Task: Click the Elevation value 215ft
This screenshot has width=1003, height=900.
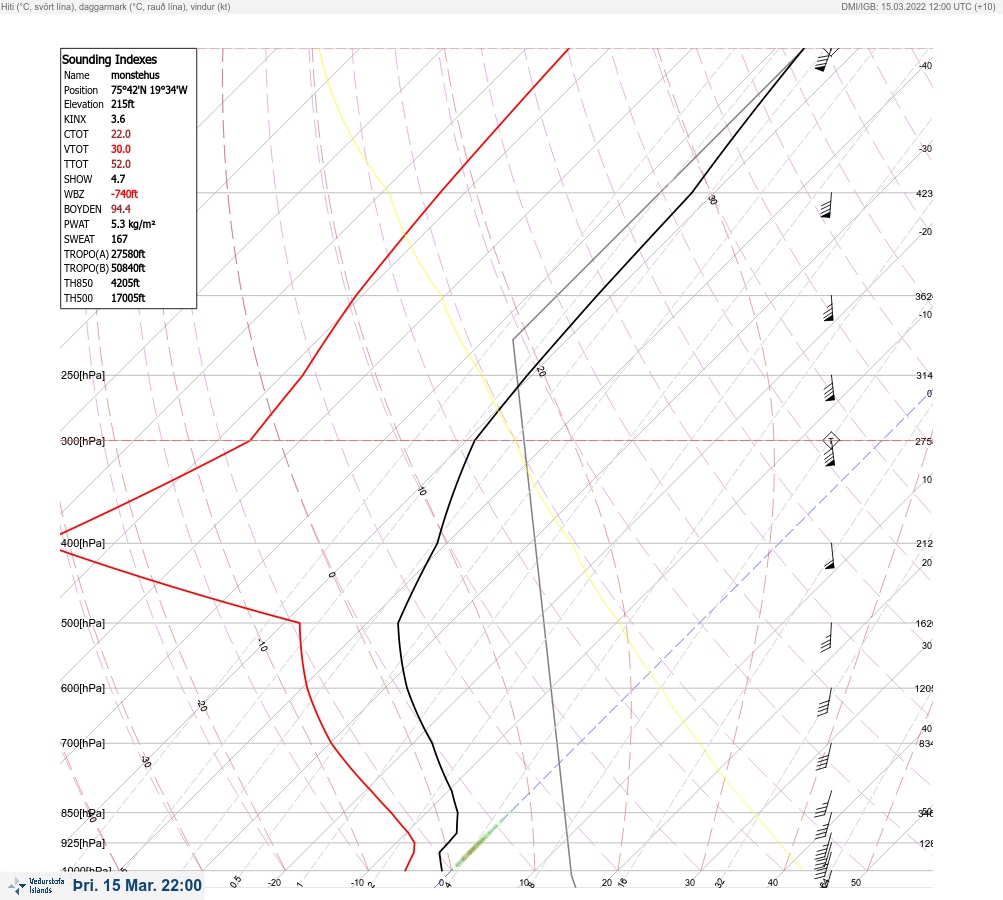Action: click(x=123, y=104)
